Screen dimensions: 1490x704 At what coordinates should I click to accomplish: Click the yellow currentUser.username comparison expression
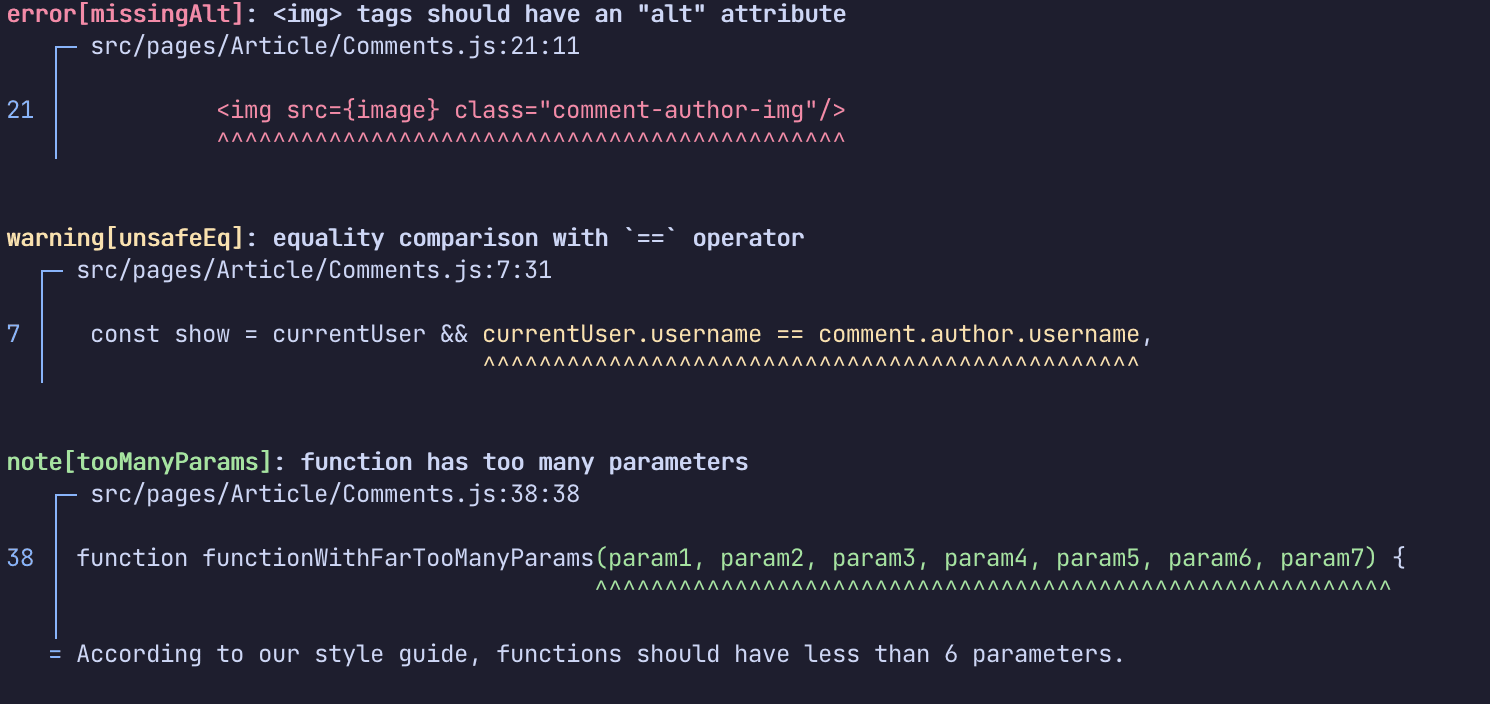tap(810, 333)
